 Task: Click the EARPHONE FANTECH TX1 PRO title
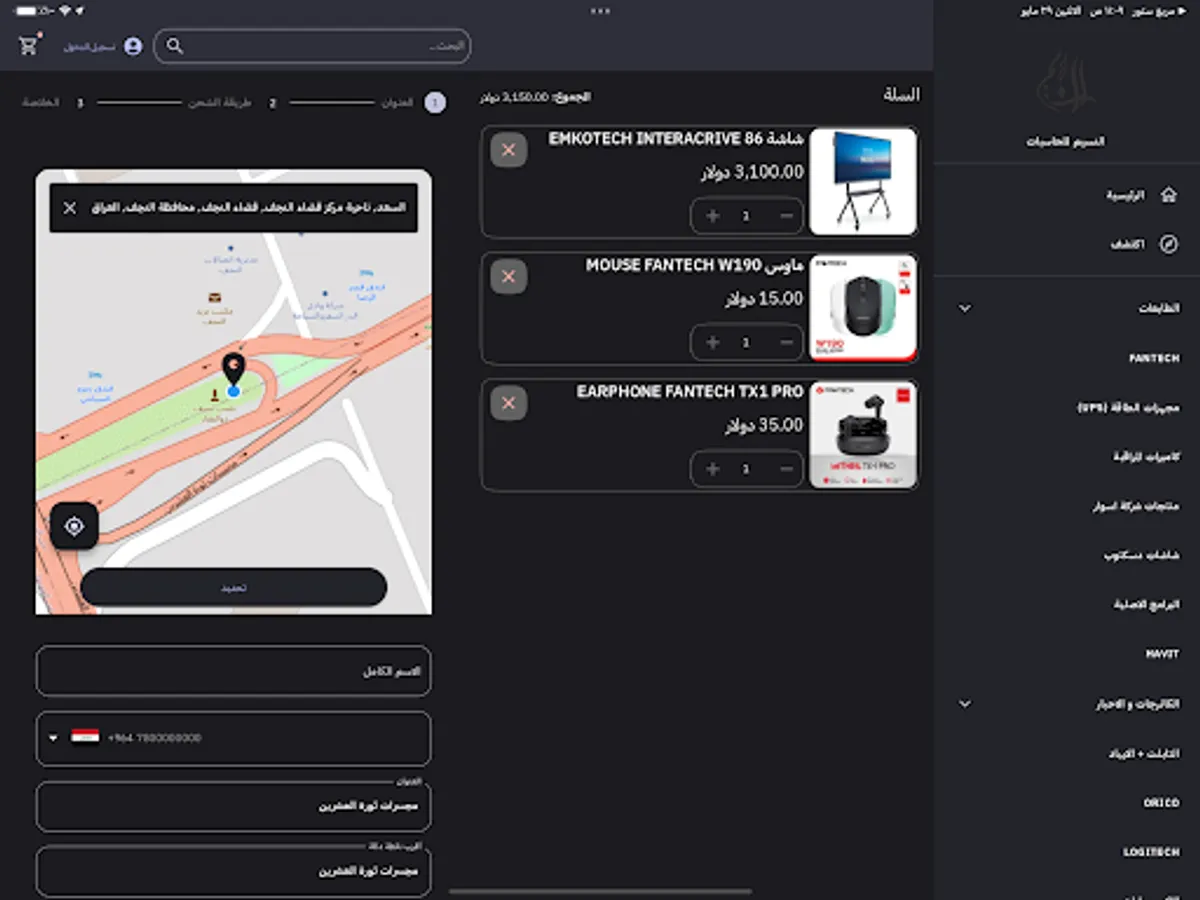coord(690,392)
